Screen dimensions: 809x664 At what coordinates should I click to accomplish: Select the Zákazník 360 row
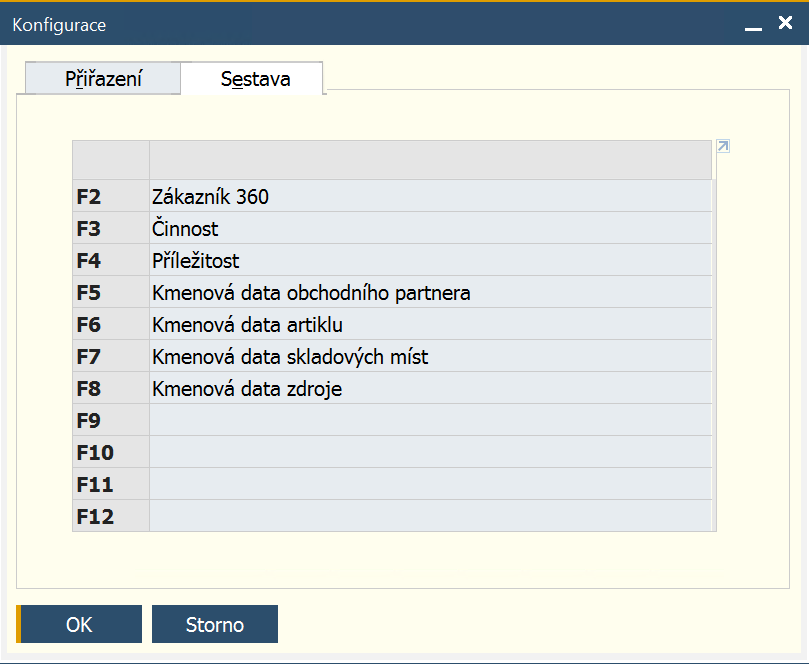coord(430,196)
